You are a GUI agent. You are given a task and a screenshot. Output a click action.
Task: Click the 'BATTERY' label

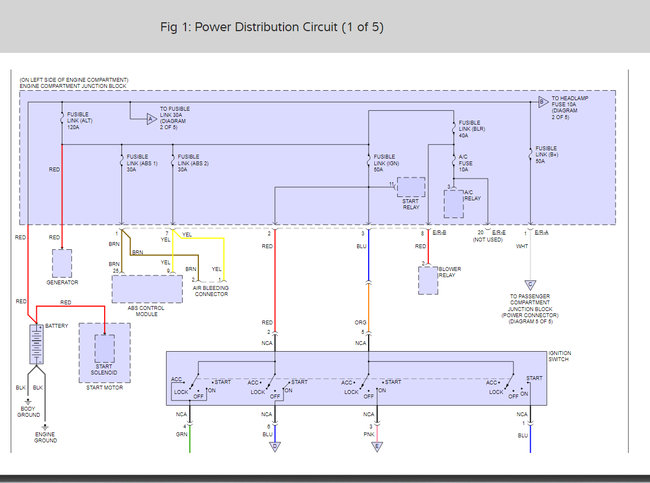point(56,326)
